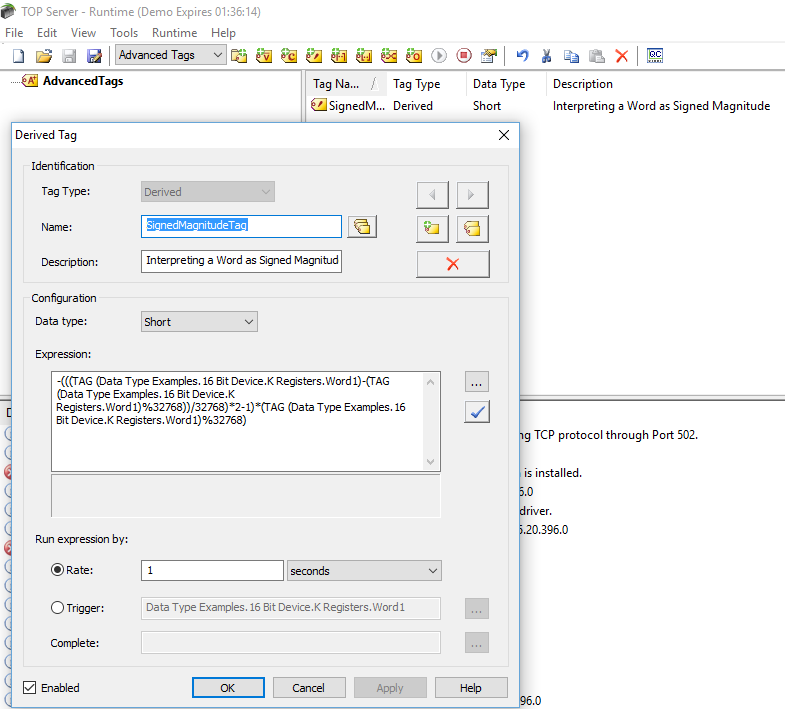Click the duplicate tag button in Identification
The height and width of the screenshot is (709, 785).
pos(472,229)
